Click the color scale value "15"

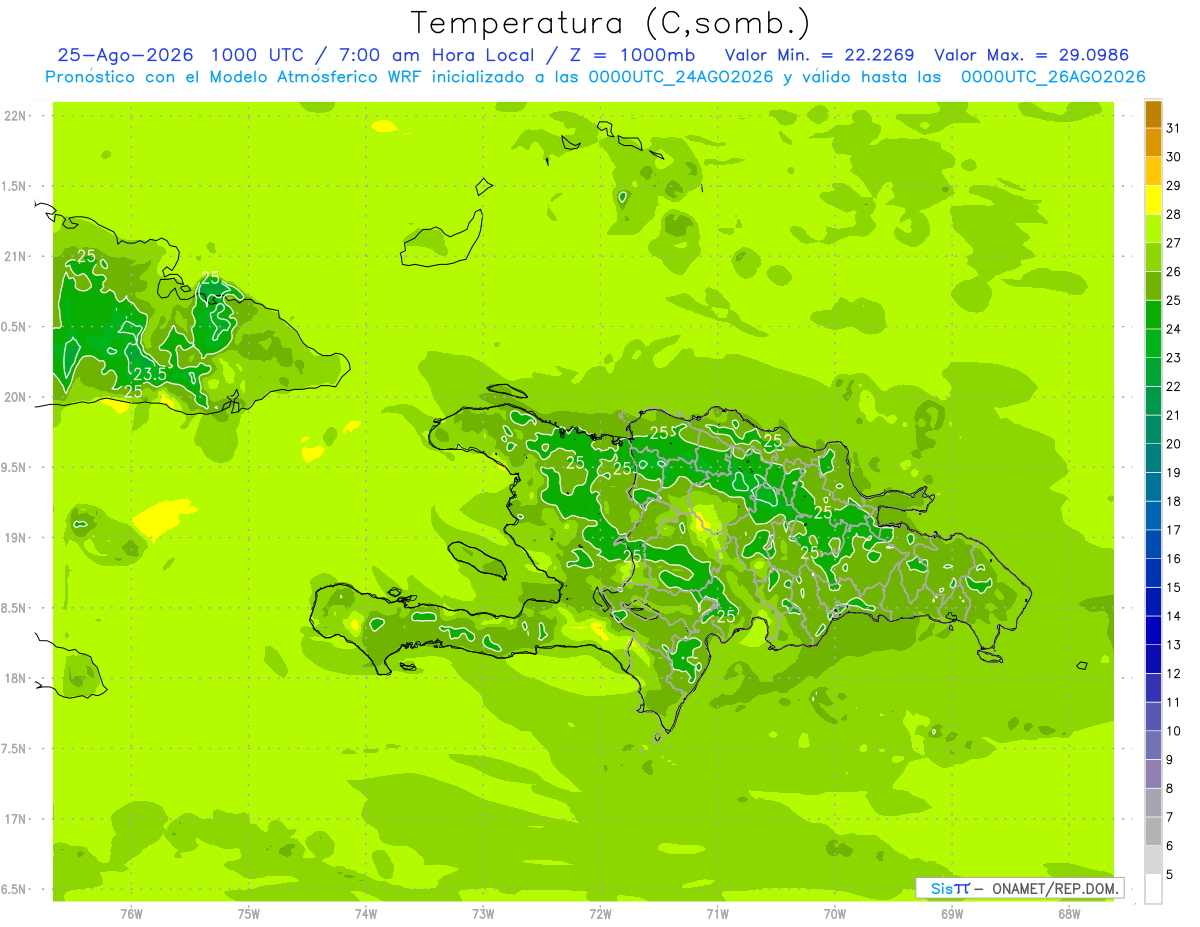[x=1174, y=588]
